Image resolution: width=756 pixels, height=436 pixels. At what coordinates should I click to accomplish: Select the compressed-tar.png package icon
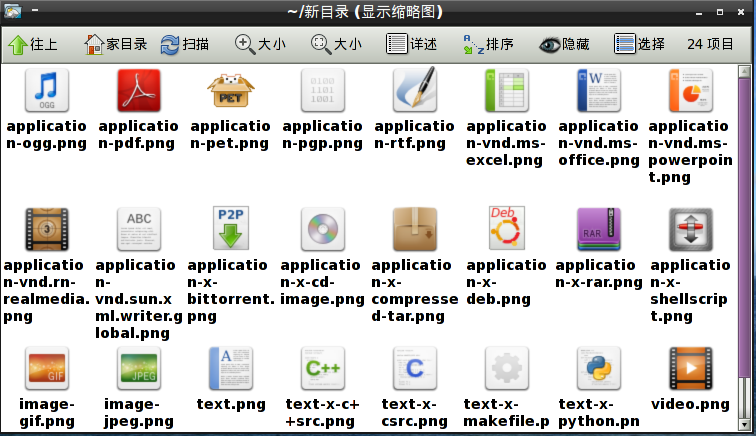[415, 229]
